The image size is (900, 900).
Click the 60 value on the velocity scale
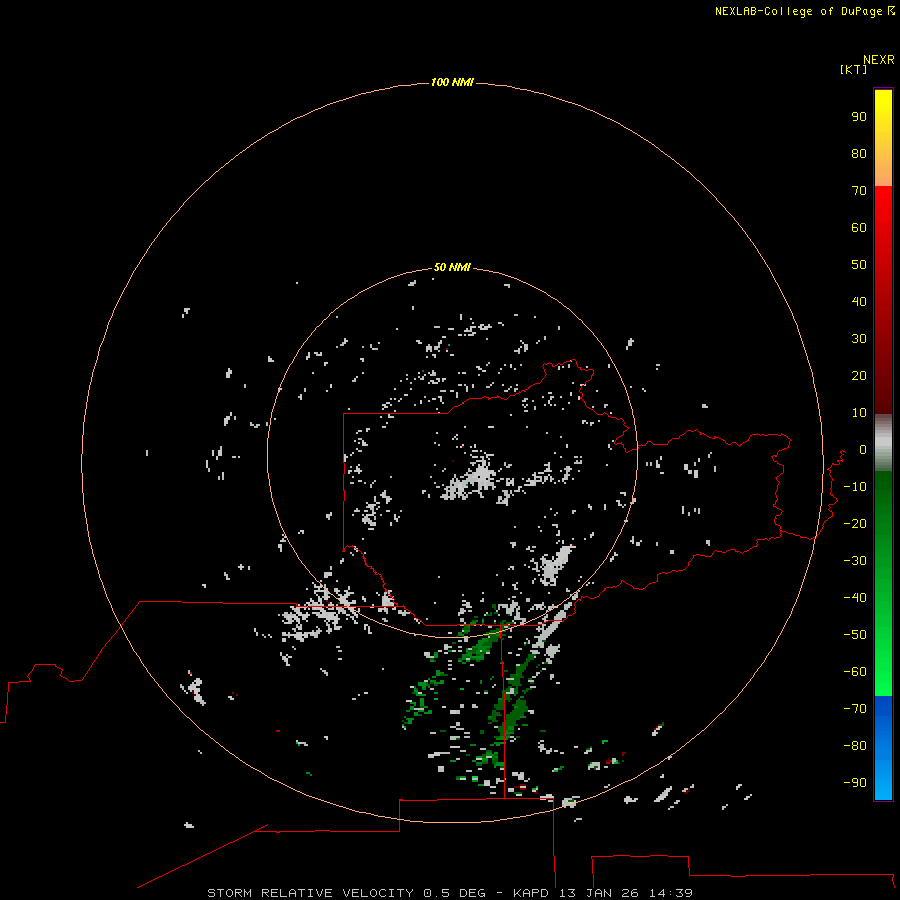859,227
